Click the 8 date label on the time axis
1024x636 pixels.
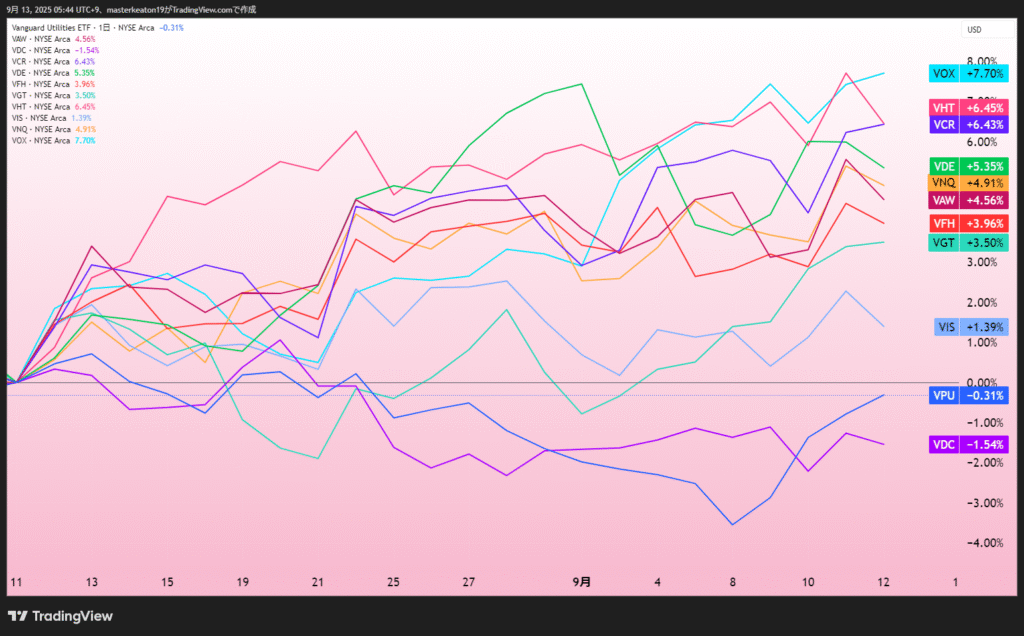tap(733, 582)
